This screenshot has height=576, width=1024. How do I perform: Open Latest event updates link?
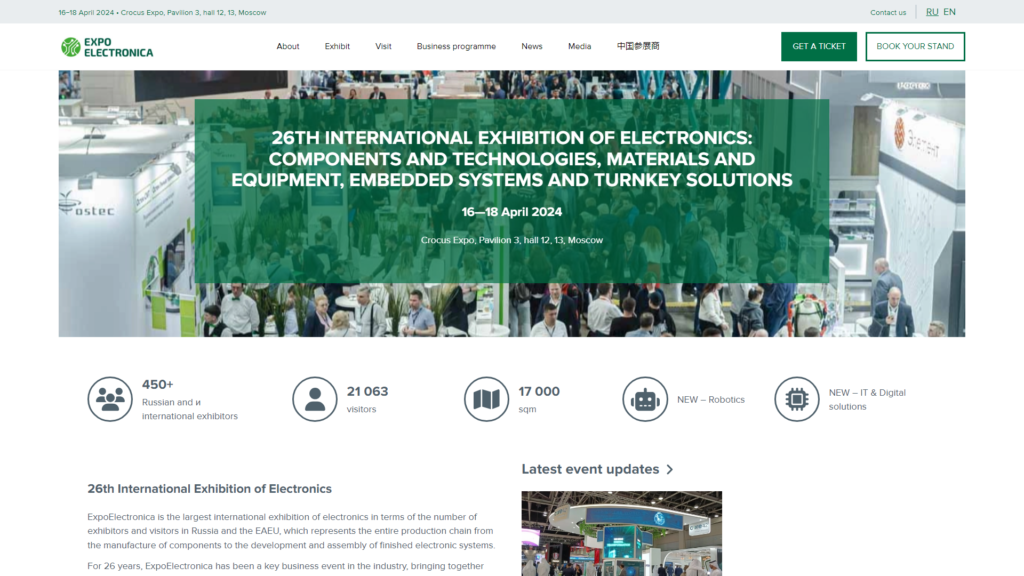click(590, 469)
